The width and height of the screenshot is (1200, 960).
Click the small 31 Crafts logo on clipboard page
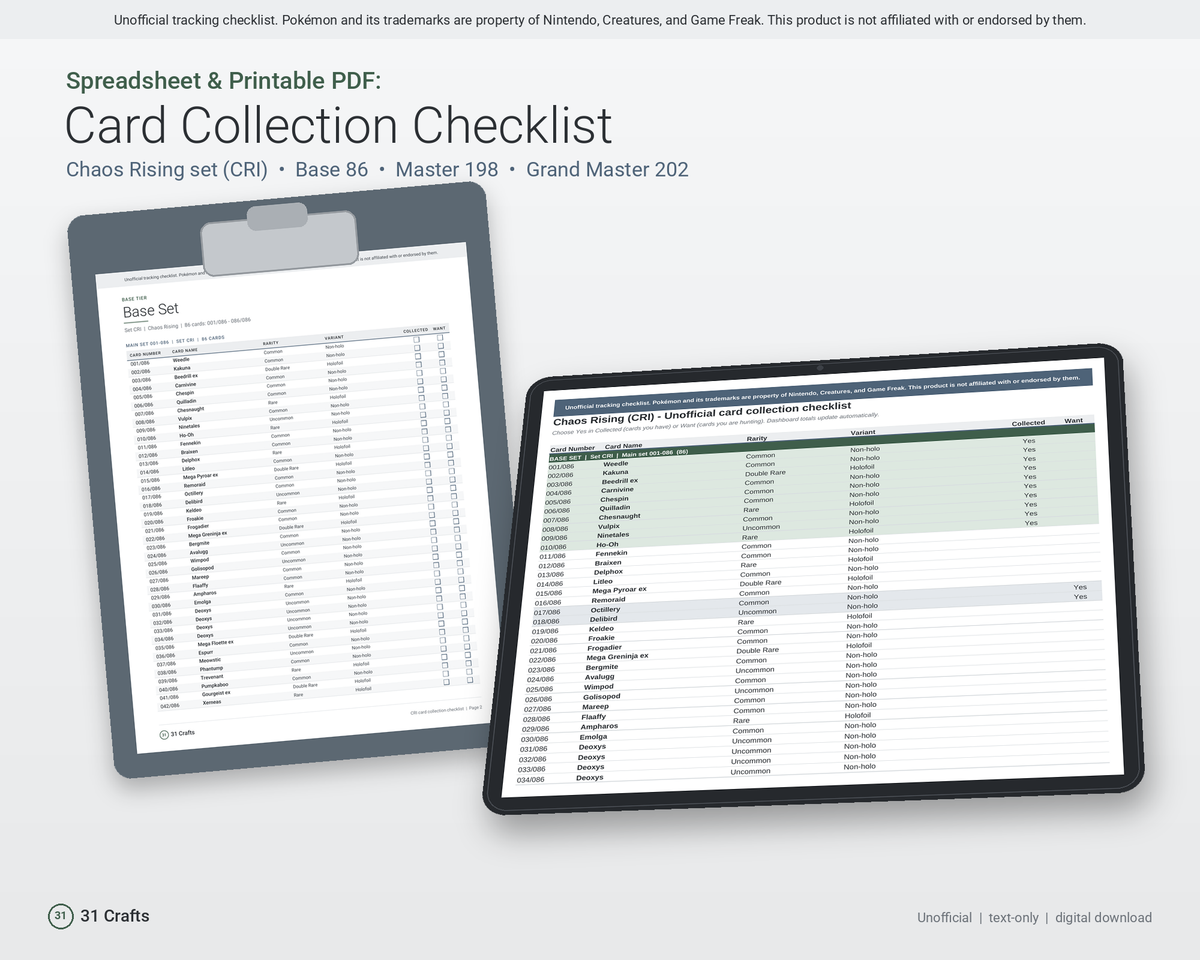tap(164, 733)
